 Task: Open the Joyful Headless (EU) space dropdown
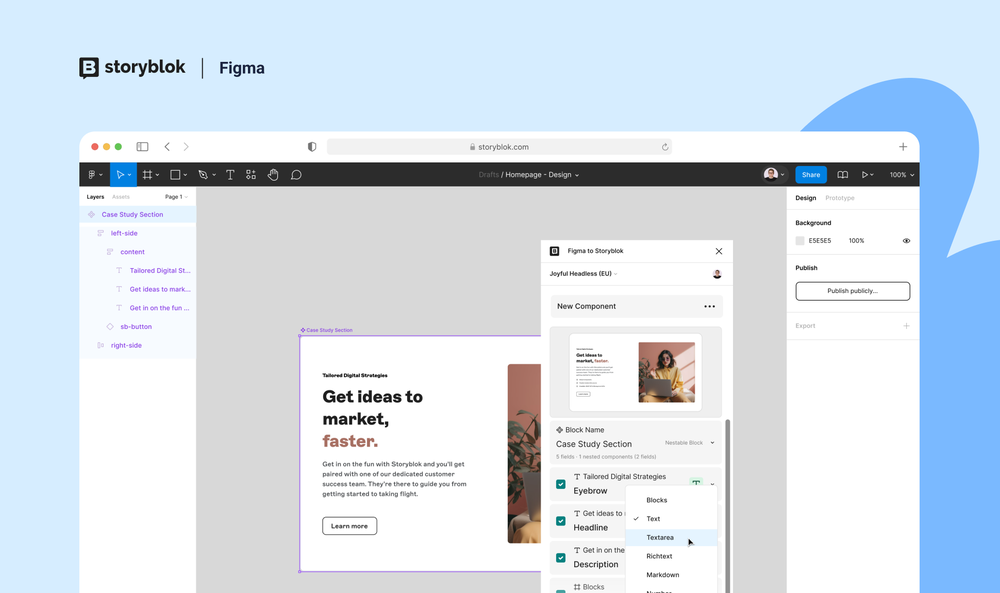584,274
